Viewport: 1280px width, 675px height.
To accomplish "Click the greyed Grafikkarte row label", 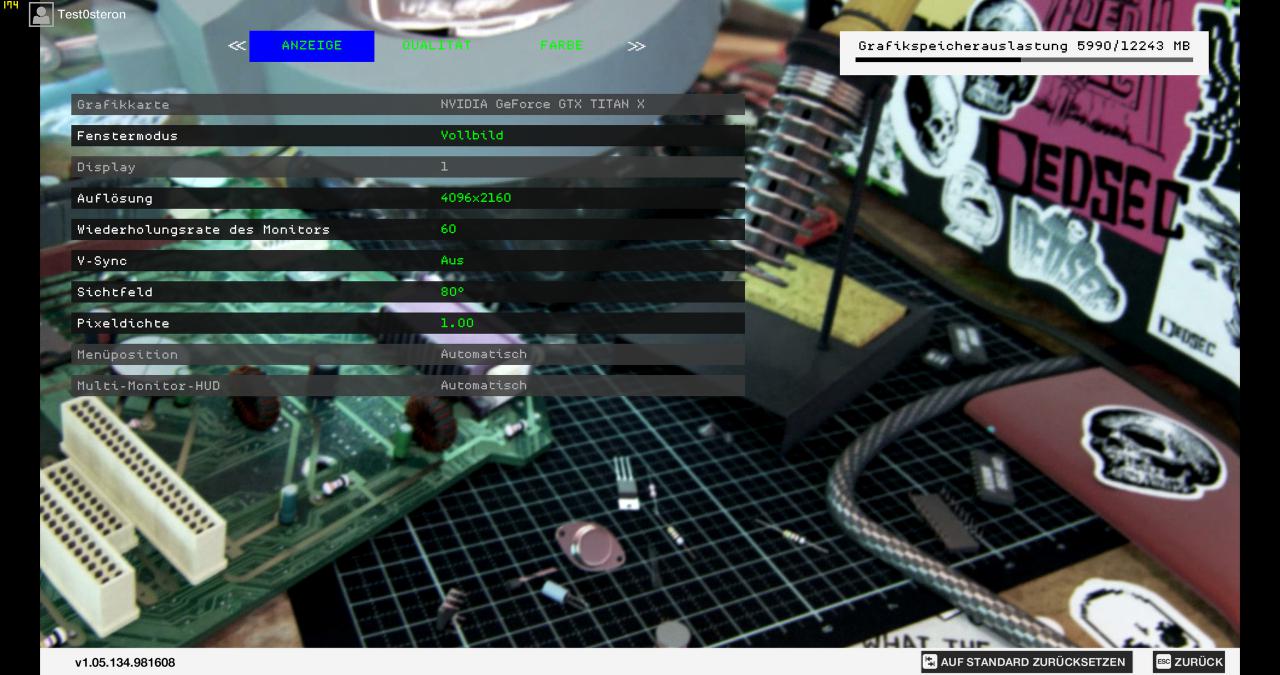I will (x=123, y=104).
